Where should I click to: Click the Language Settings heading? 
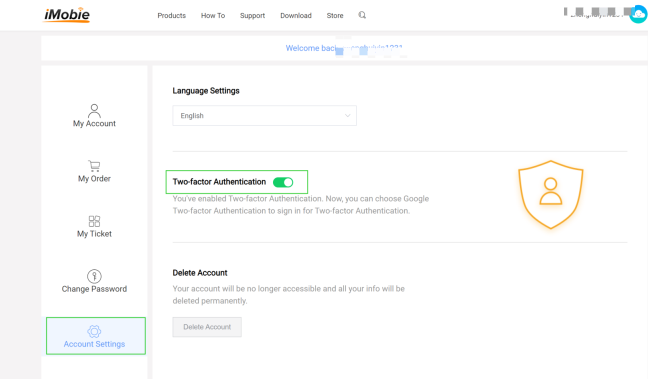pyautogui.click(x=206, y=90)
